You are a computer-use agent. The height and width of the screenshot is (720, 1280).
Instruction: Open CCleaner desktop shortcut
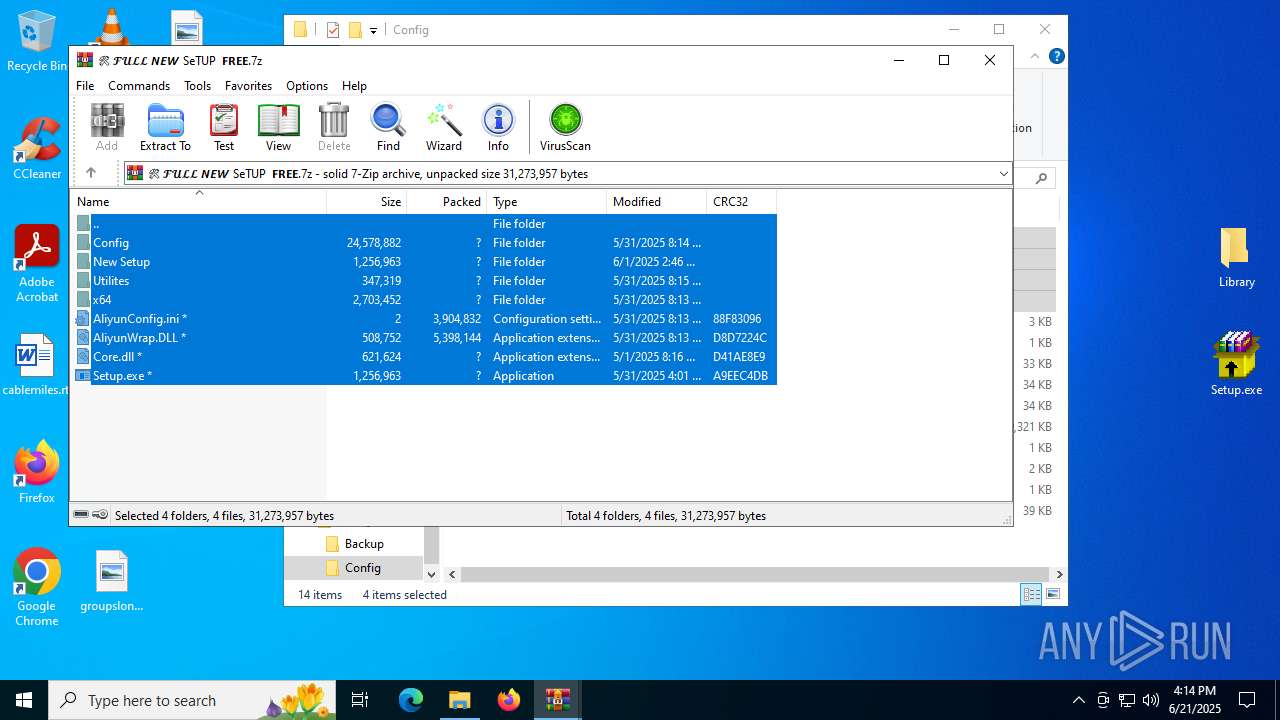pos(37,149)
